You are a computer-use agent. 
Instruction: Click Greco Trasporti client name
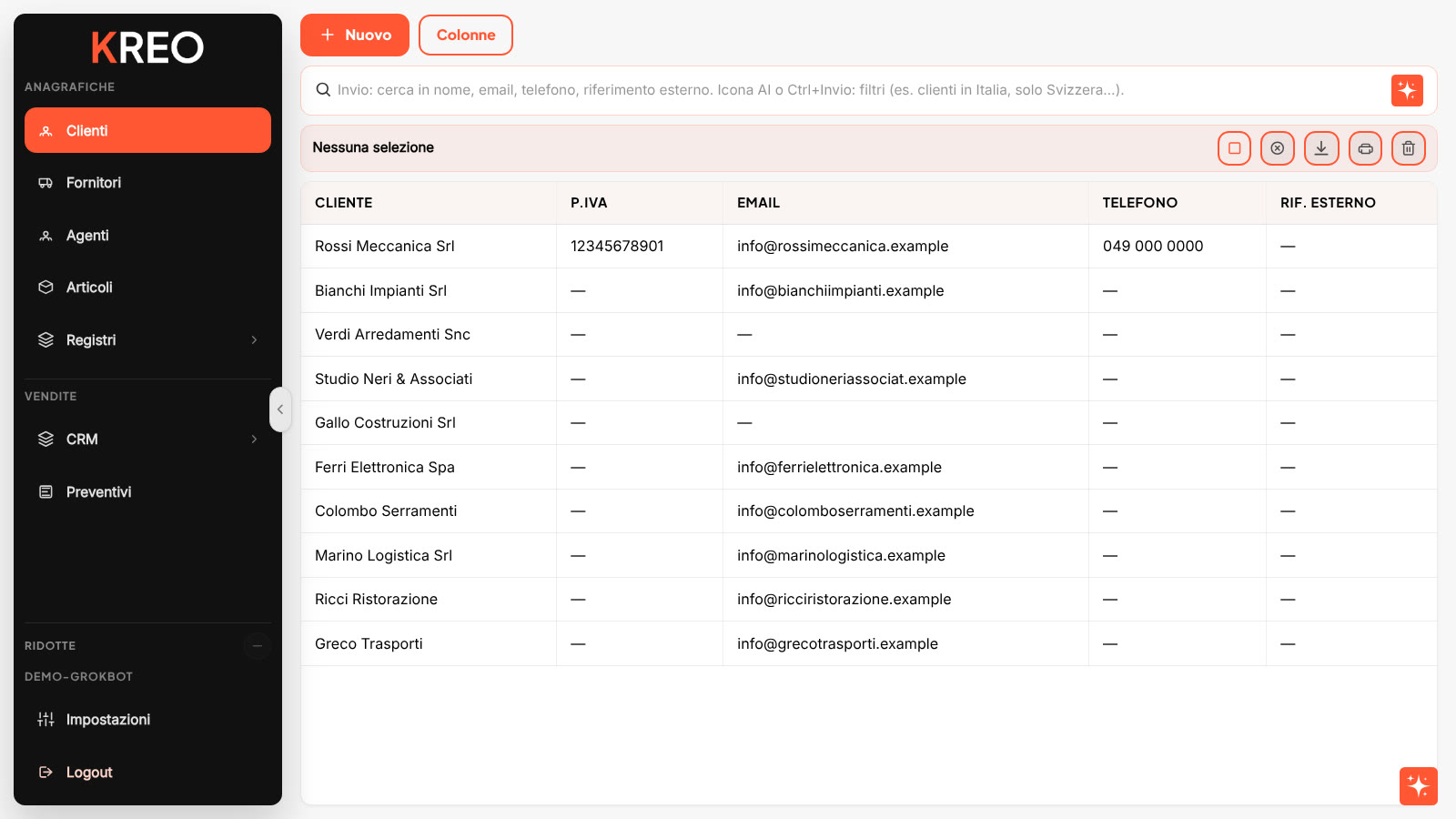(369, 644)
